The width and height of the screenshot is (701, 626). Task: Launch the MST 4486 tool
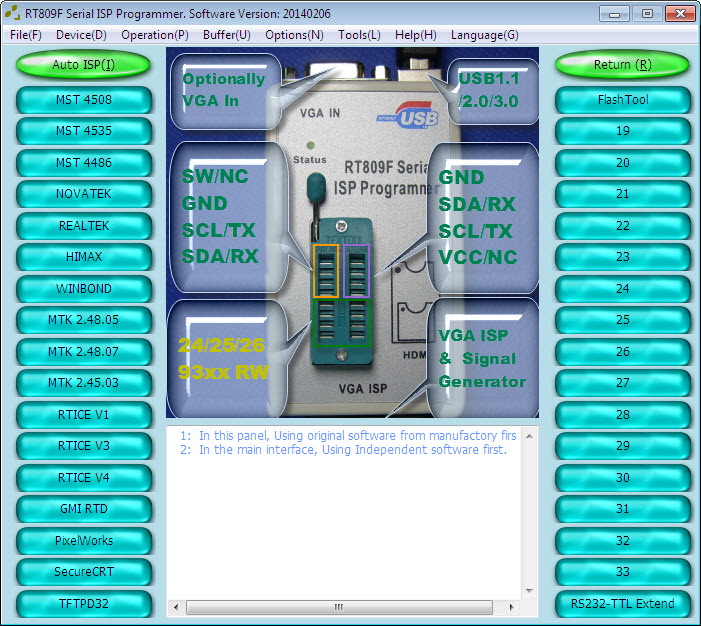click(84, 163)
